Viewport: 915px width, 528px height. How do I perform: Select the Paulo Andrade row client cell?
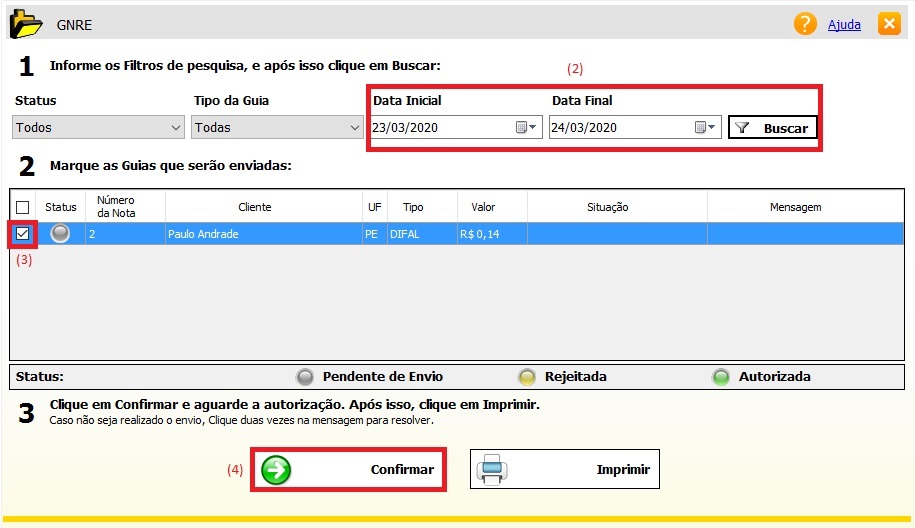pyautogui.click(x=254, y=234)
